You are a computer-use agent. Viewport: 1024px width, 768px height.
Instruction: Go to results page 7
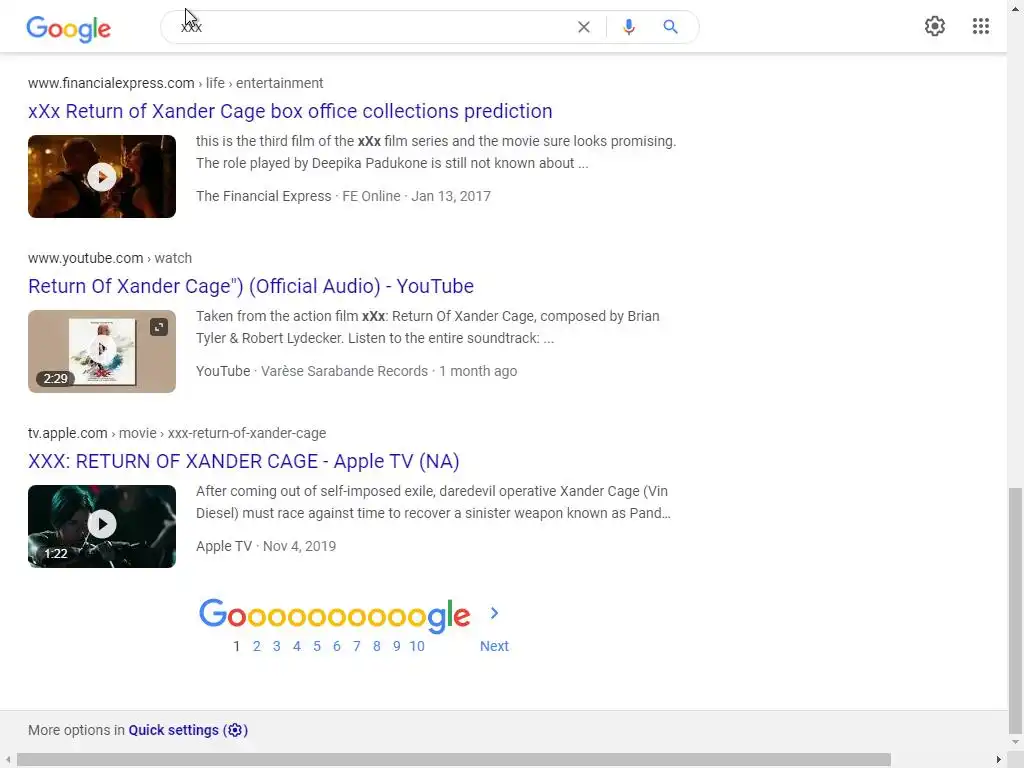tap(357, 646)
